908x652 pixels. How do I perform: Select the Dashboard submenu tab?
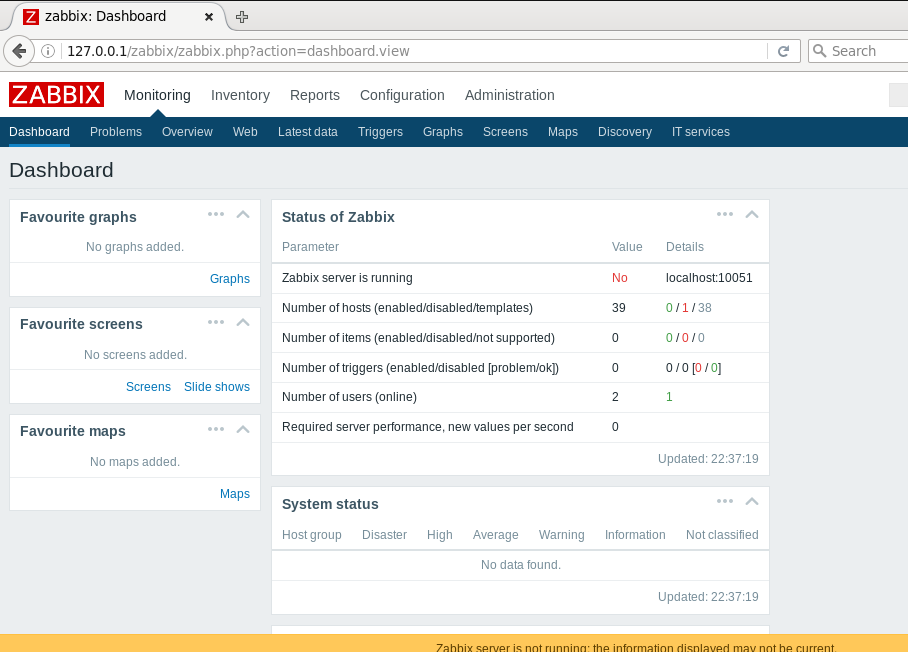[39, 132]
